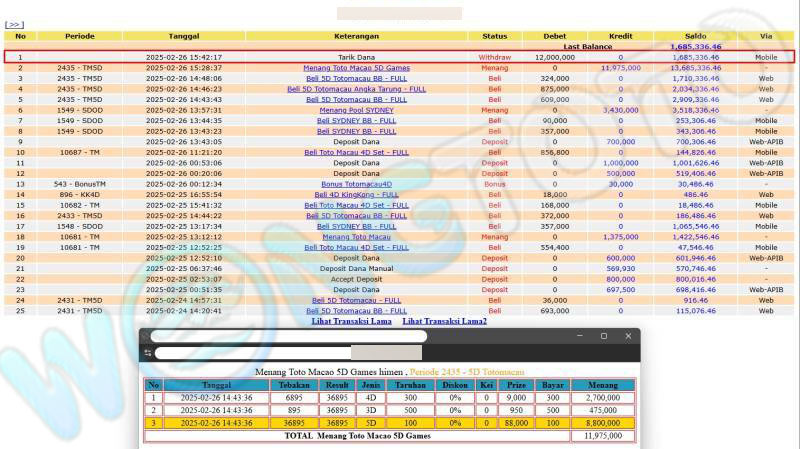Click the 543 - BonusTM periode cell
Screen dimensions: 800x449
(x=80, y=184)
